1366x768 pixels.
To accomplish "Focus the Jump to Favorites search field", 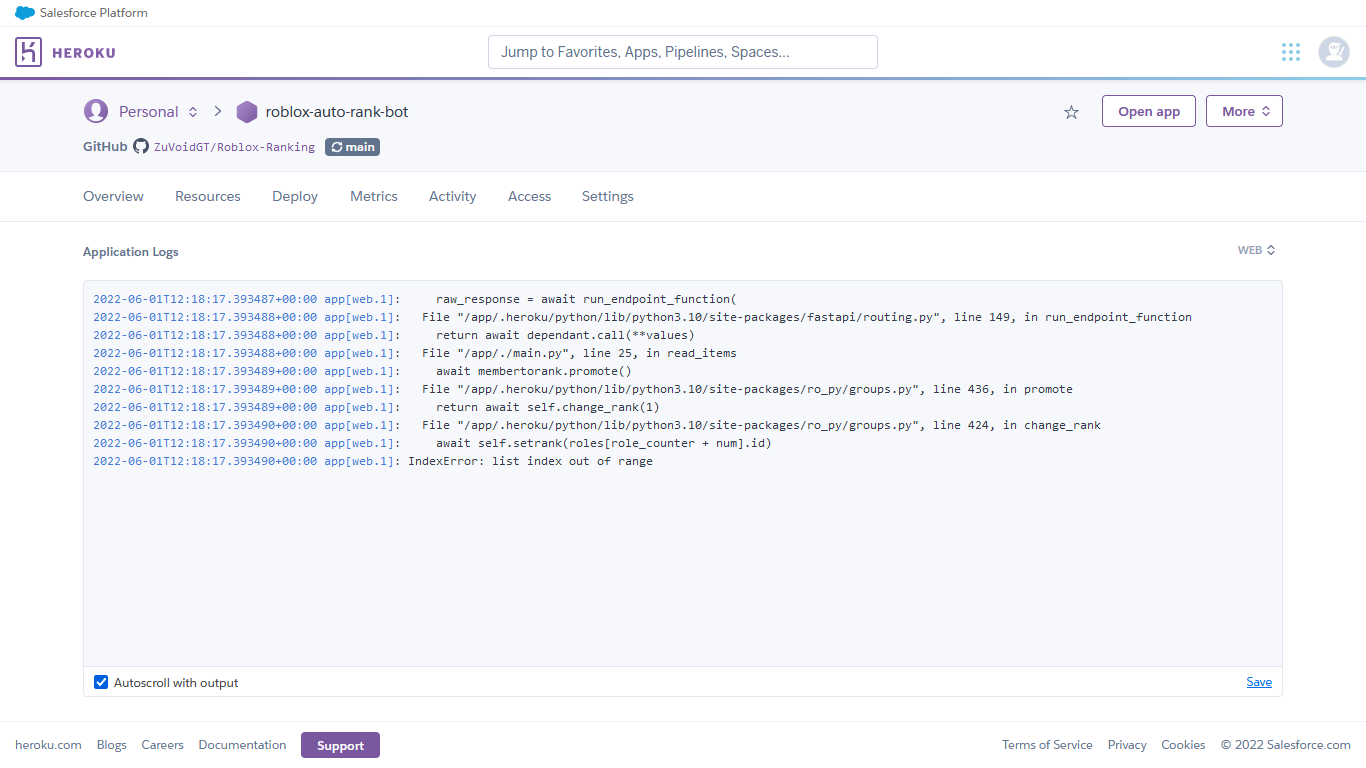I will point(683,52).
